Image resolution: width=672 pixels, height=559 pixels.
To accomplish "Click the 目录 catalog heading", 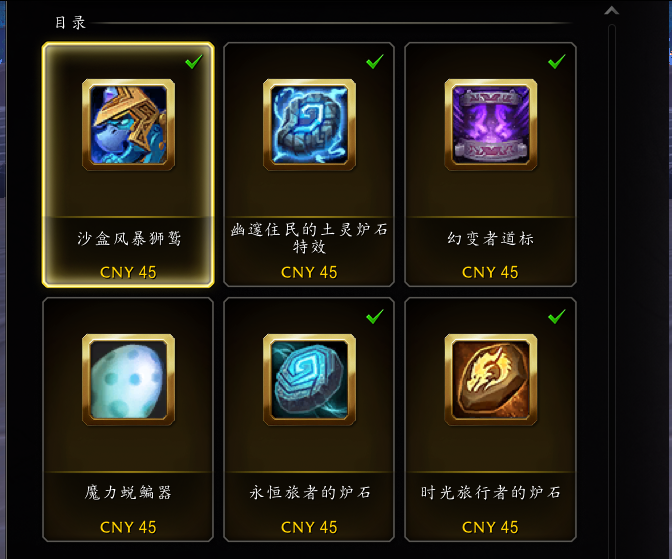I will (x=70, y=23).
